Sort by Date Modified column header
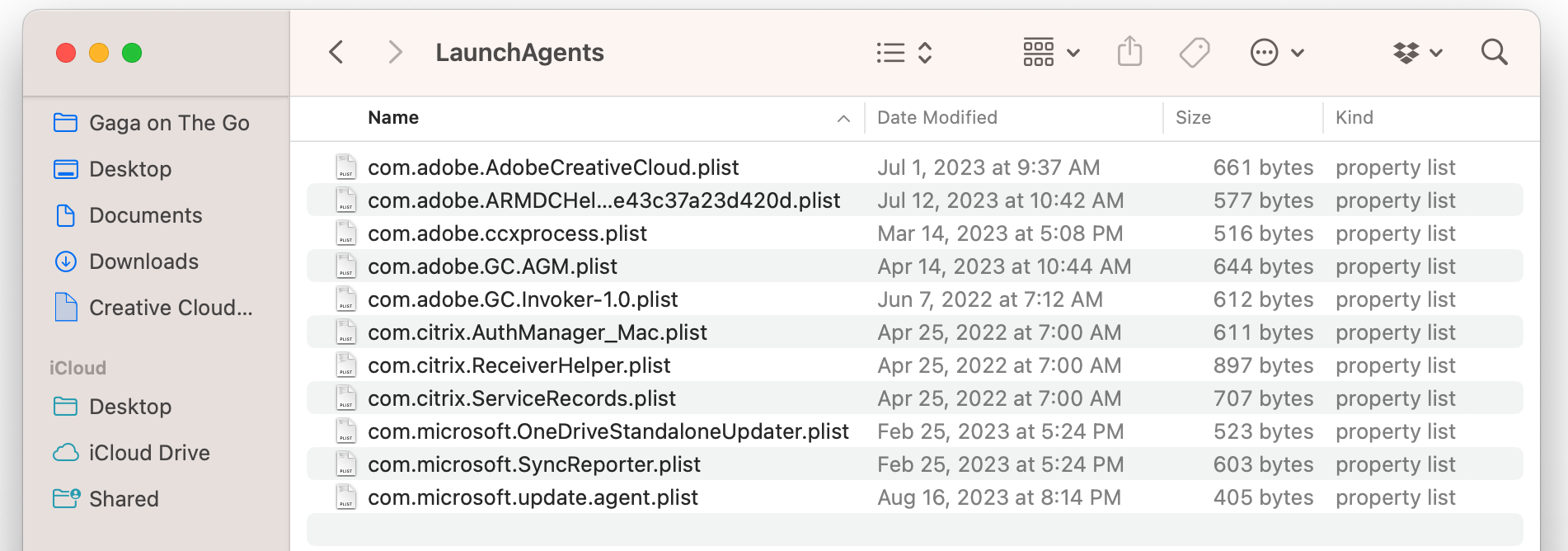The height and width of the screenshot is (551, 1568). [x=937, y=118]
